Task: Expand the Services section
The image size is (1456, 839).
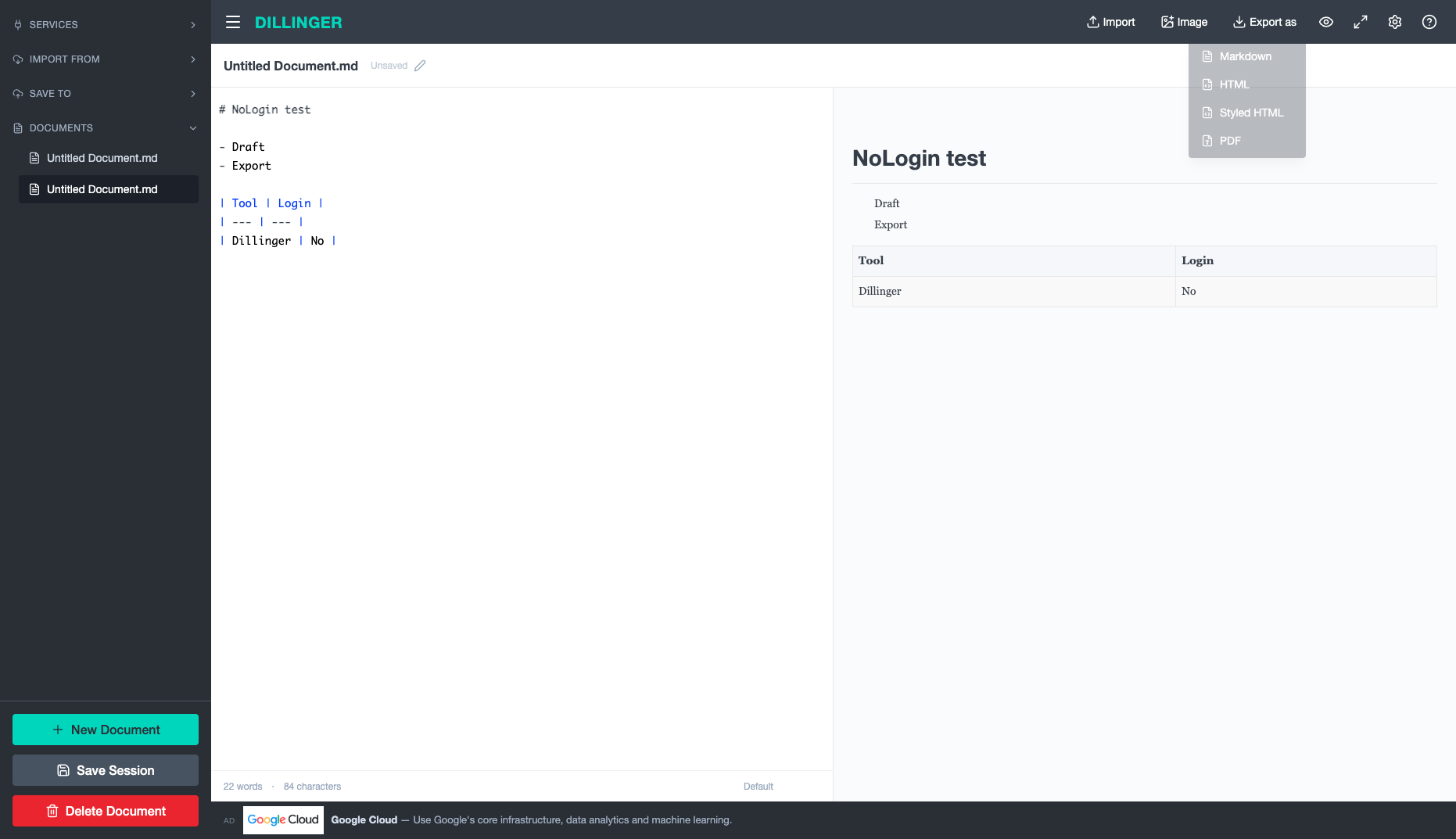Action: 106,25
